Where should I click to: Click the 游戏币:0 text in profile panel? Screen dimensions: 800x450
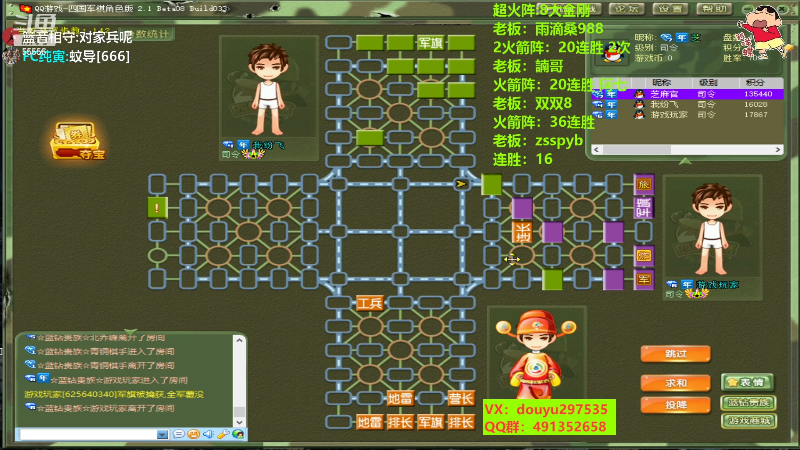654,58
